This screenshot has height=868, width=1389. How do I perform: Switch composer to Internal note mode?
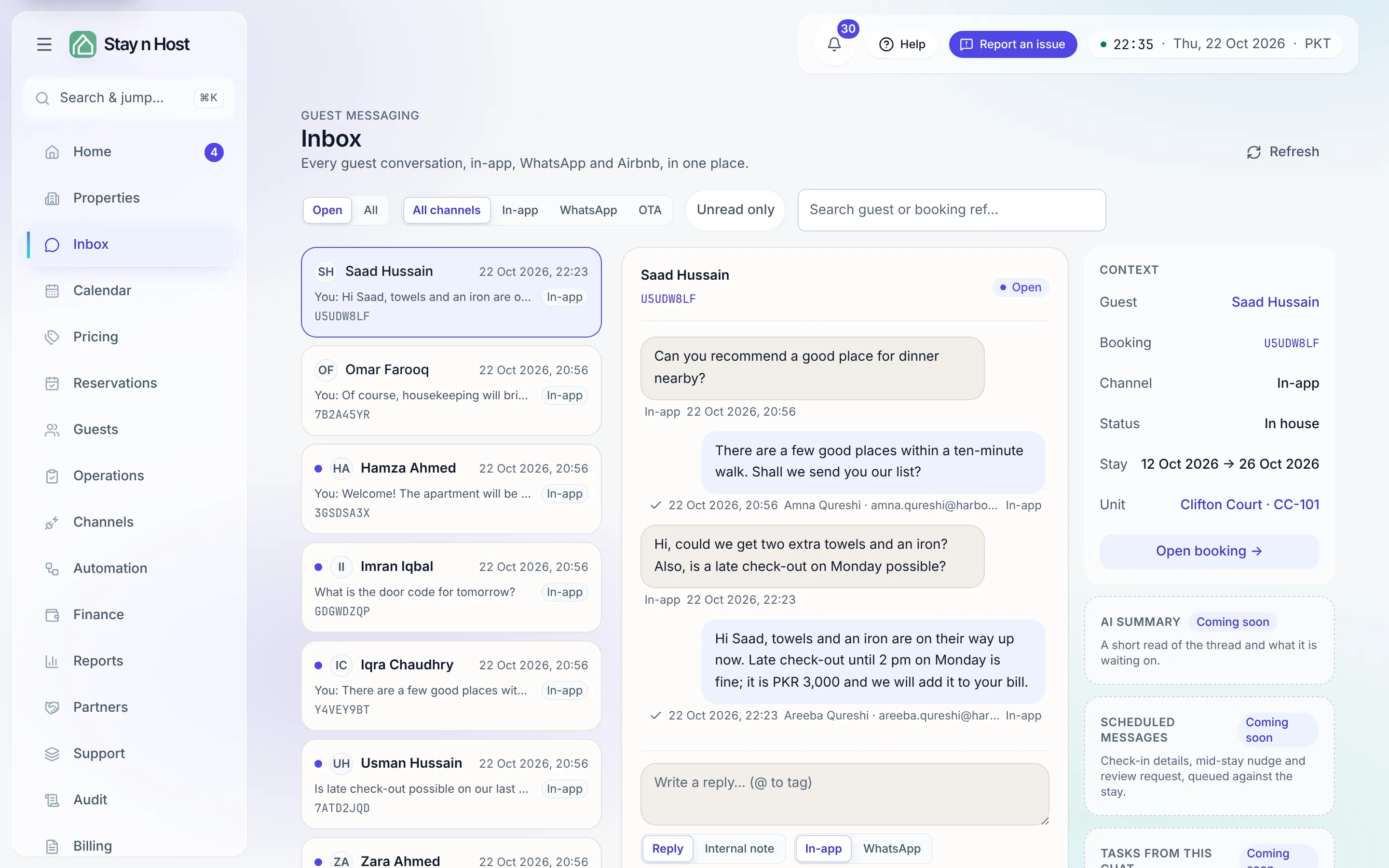pyautogui.click(x=739, y=849)
